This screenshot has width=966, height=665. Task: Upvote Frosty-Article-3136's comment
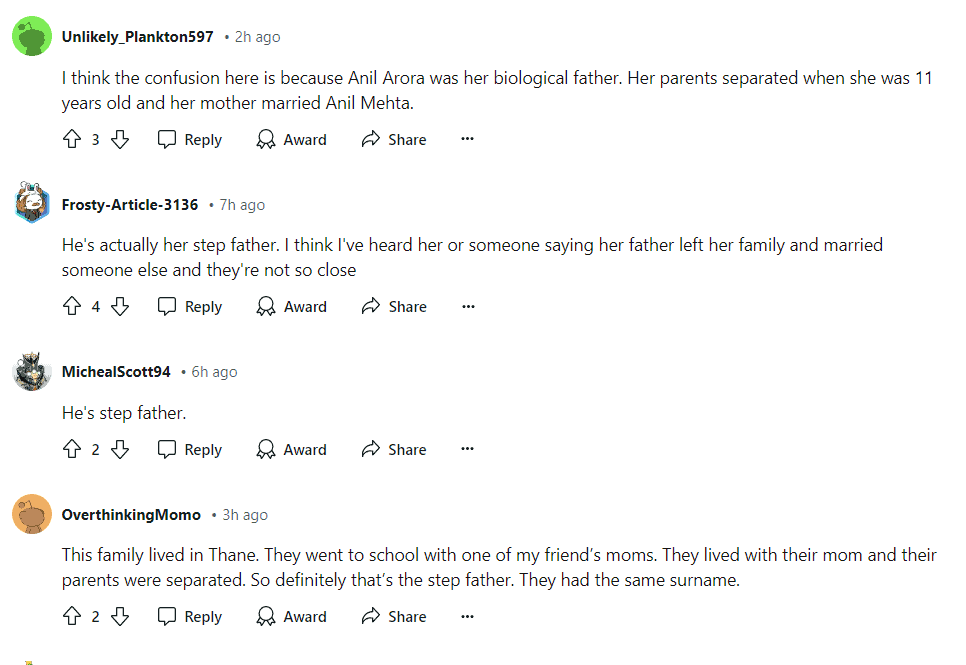point(72,306)
